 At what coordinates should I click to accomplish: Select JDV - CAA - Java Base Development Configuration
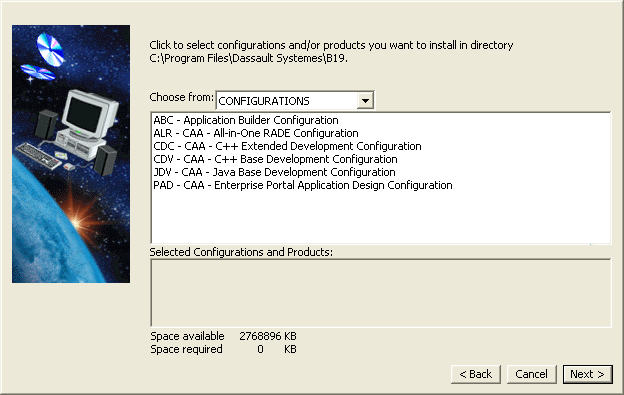(274, 172)
